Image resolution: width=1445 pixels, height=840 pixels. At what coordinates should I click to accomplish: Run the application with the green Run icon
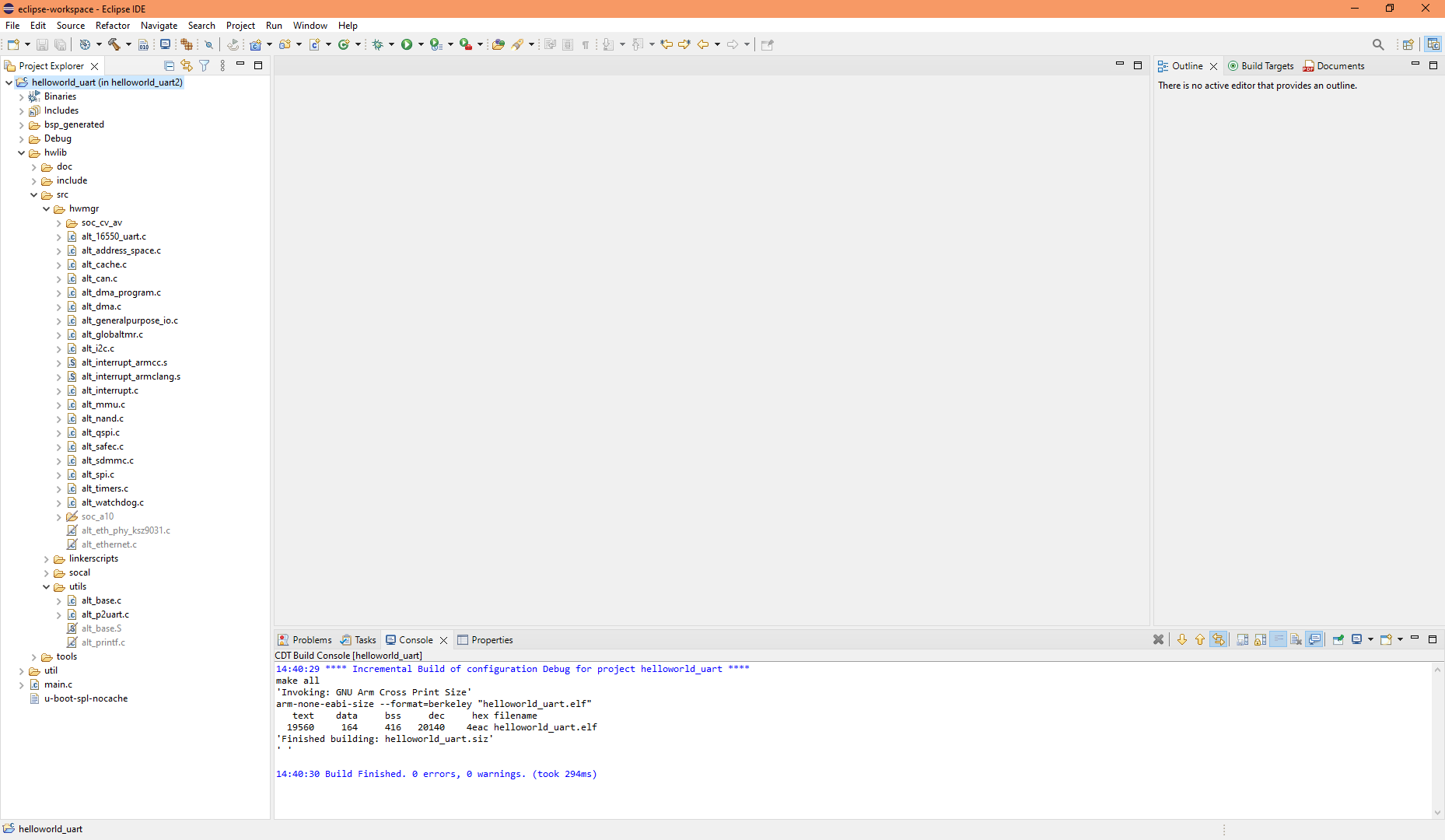point(408,44)
